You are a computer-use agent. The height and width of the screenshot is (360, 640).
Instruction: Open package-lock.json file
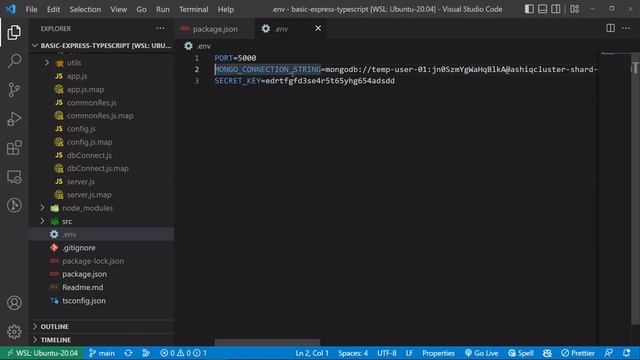[93, 261]
